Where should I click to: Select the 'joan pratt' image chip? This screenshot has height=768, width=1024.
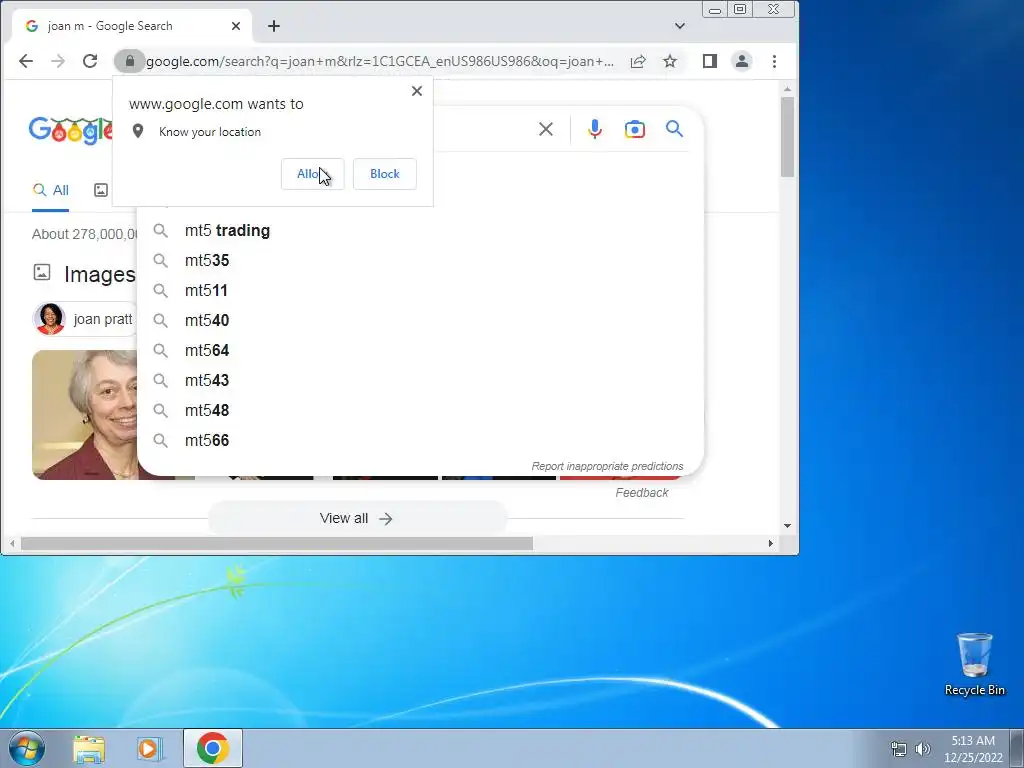(85, 319)
